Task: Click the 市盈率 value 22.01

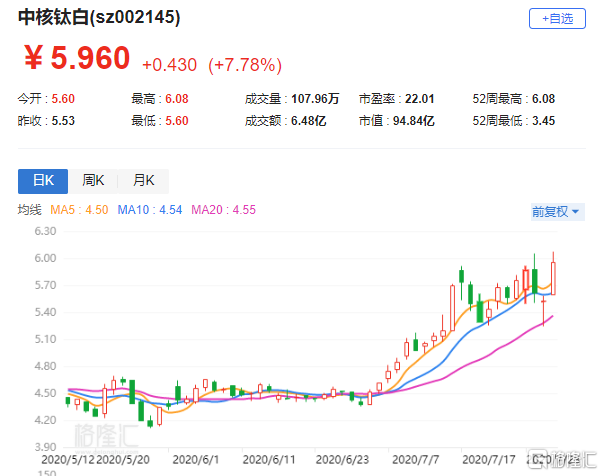Action: pyautogui.click(x=420, y=99)
